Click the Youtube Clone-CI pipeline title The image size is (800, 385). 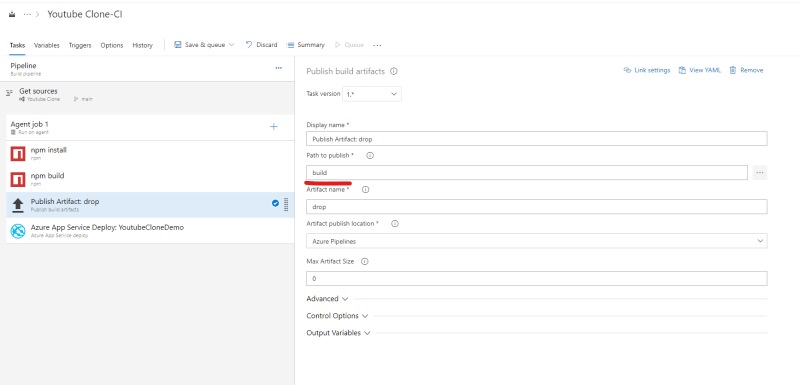pyautogui.click(x=85, y=14)
